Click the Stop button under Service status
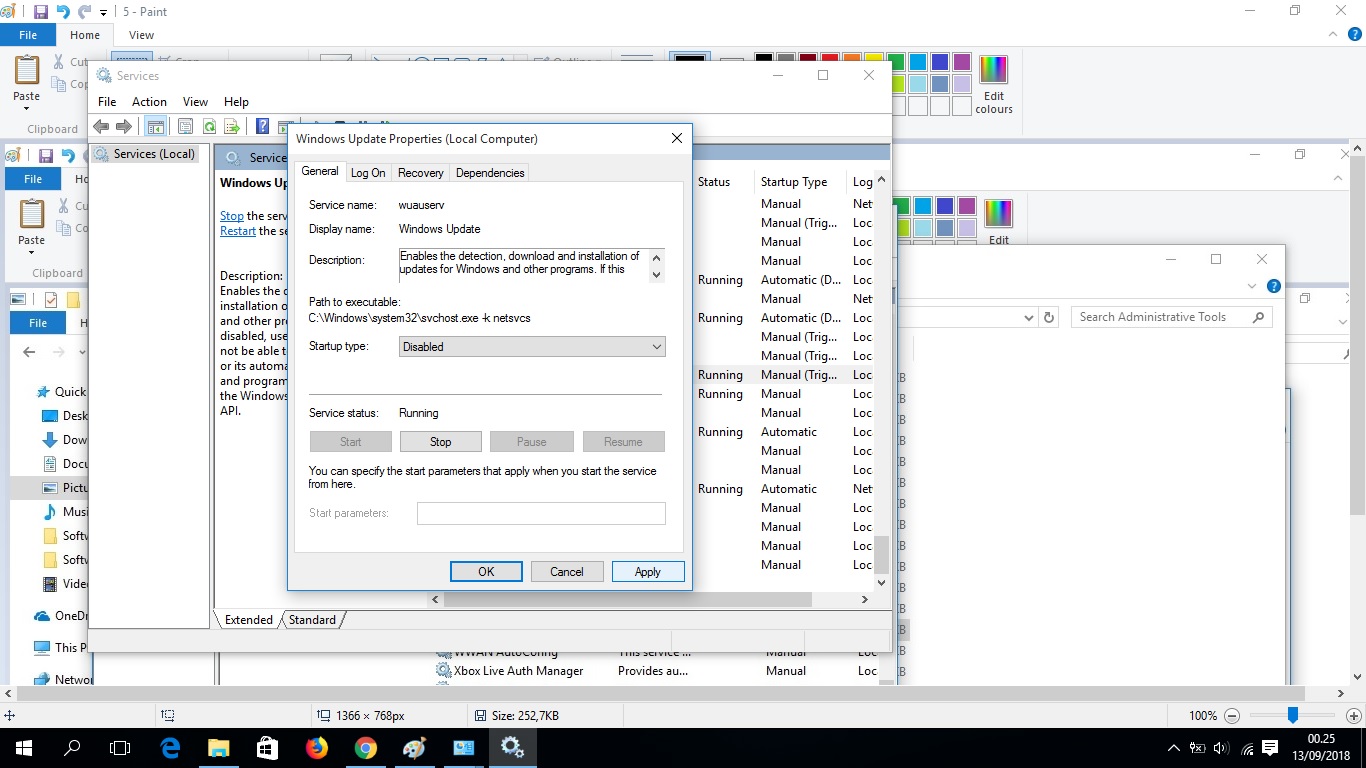 (441, 442)
